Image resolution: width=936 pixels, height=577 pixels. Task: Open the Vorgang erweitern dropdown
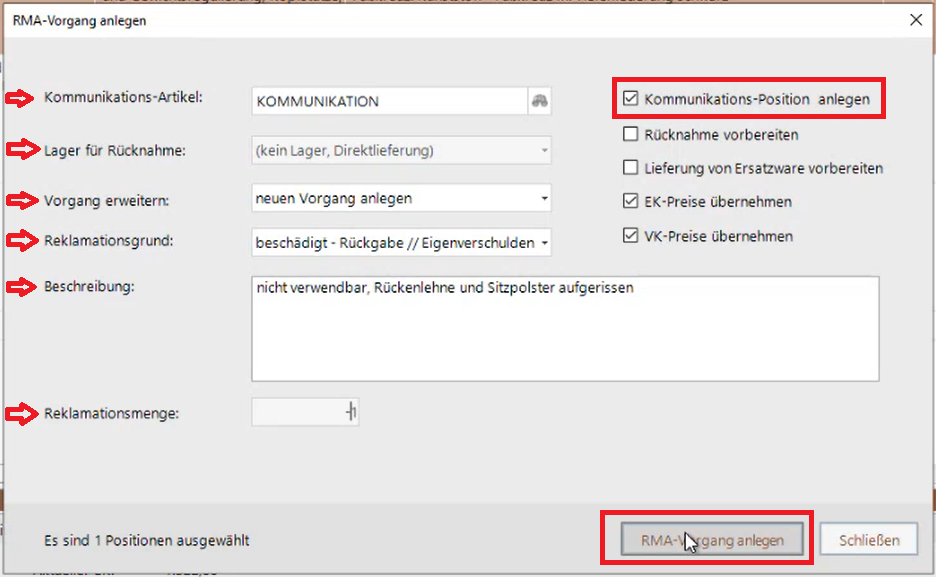coord(401,198)
